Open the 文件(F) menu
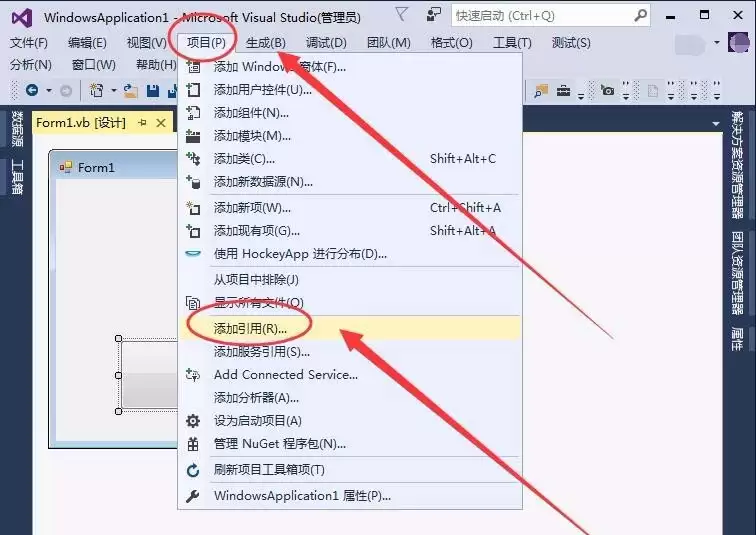Image resolution: width=756 pixels, height=535 pixels. pyautogui.click(x=29, y=43)
